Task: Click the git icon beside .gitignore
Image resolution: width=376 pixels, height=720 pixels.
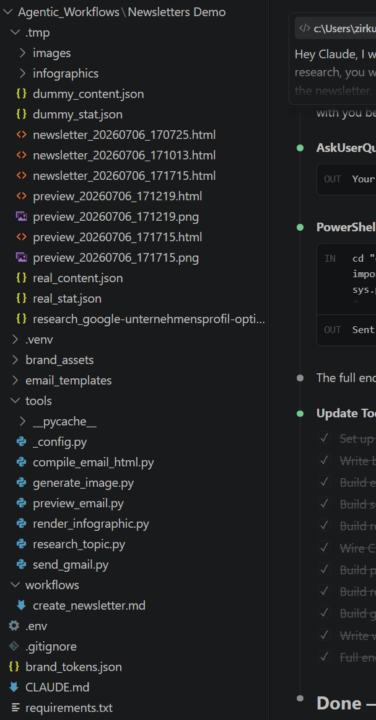Action: (x=14, y=646)
